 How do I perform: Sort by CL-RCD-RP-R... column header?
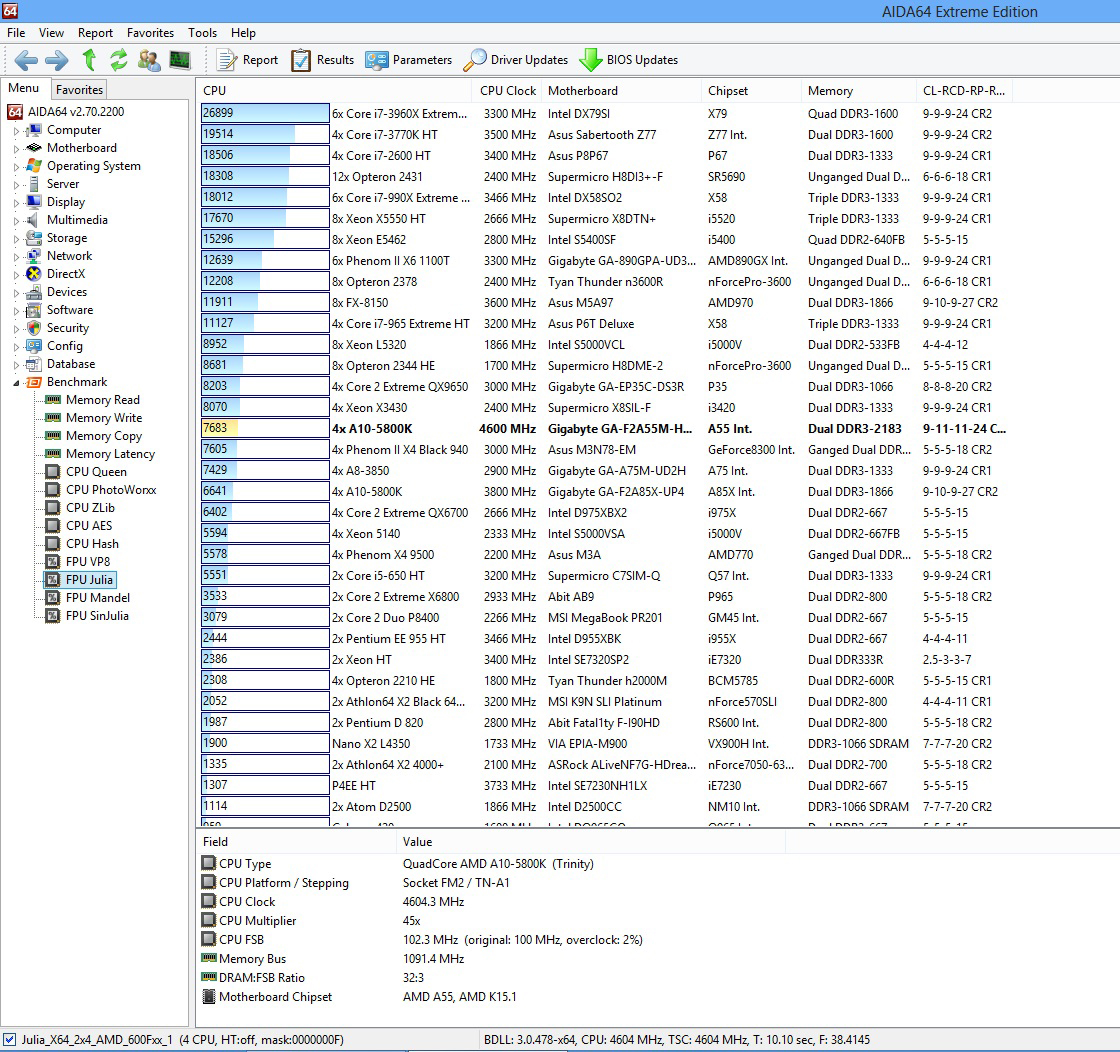click(x=964, y=91)
